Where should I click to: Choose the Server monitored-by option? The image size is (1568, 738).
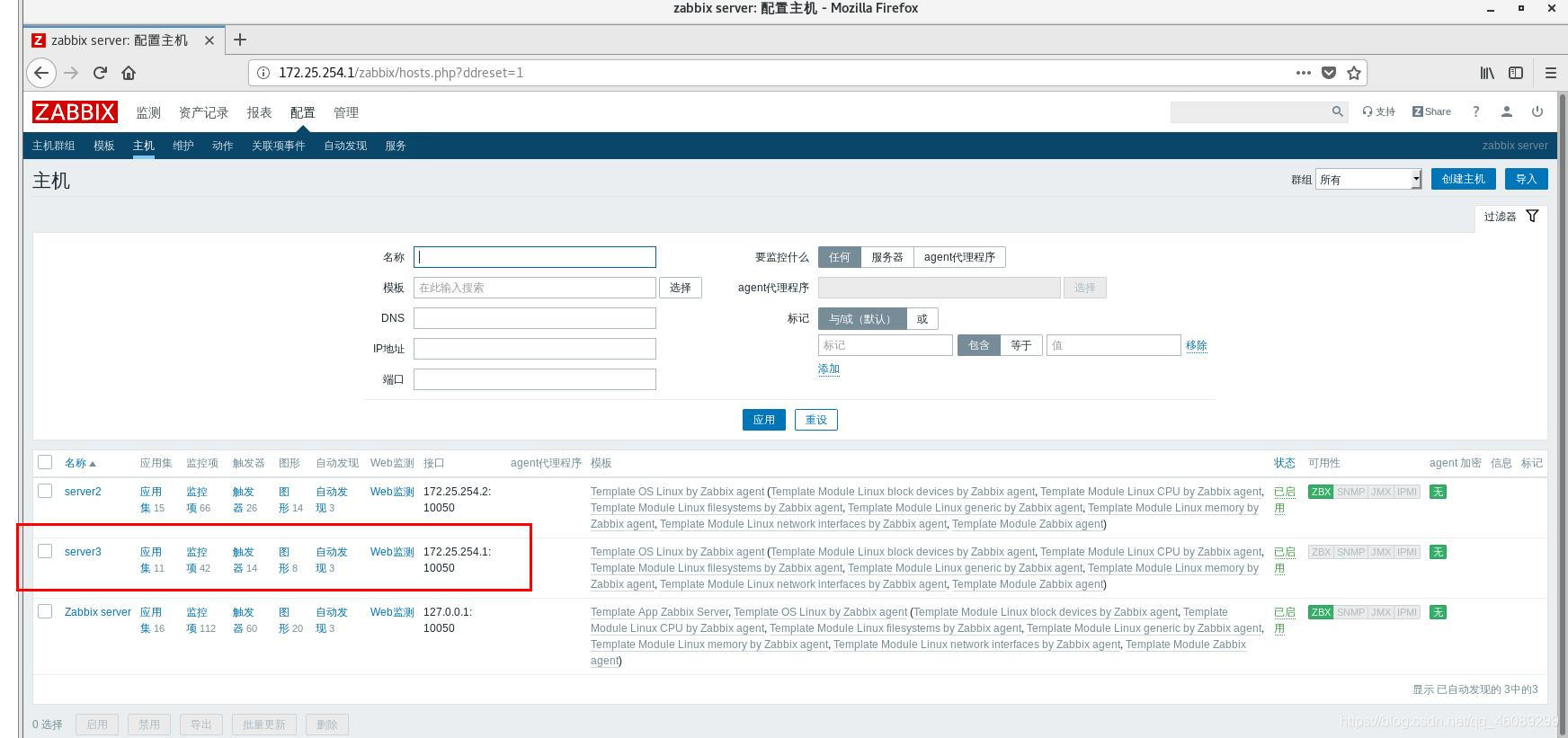click(x=886, y=257)
